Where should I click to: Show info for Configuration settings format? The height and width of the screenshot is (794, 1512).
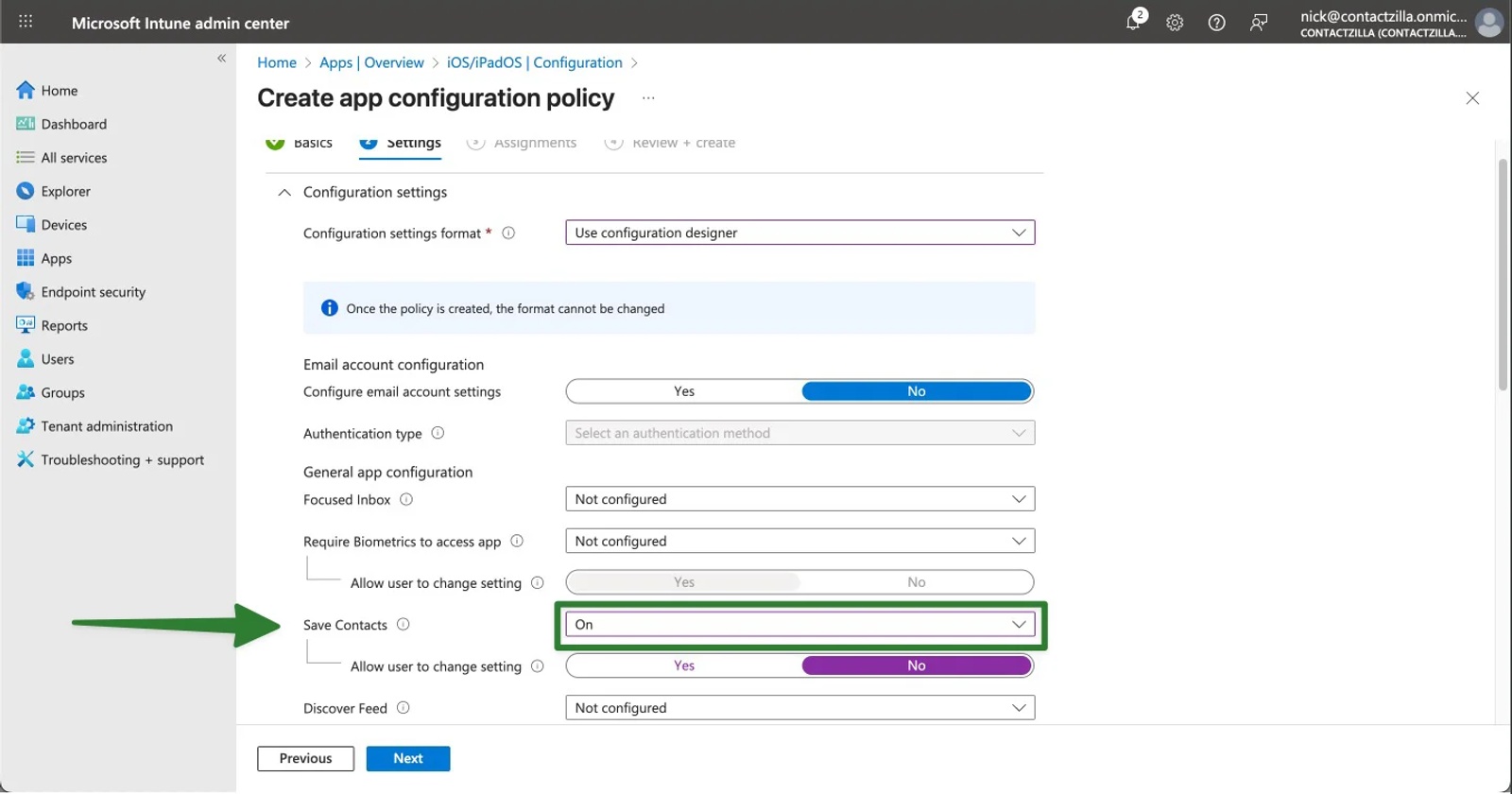(x=508, y=233)
